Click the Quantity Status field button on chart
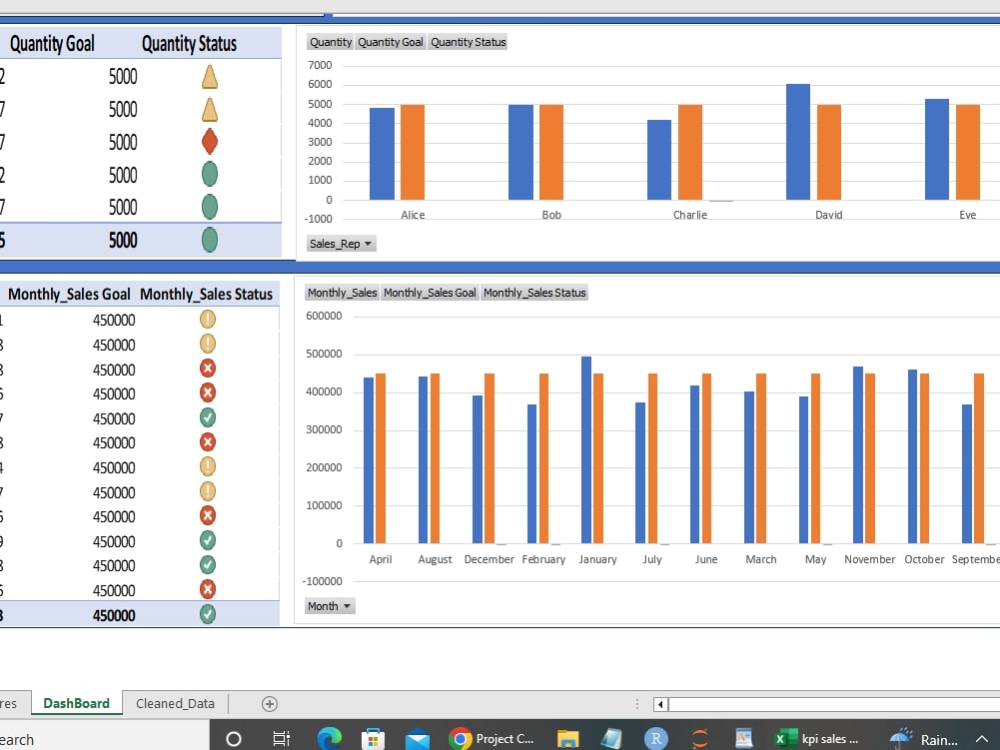The image size is (1000, 750). tap(468, 42)
